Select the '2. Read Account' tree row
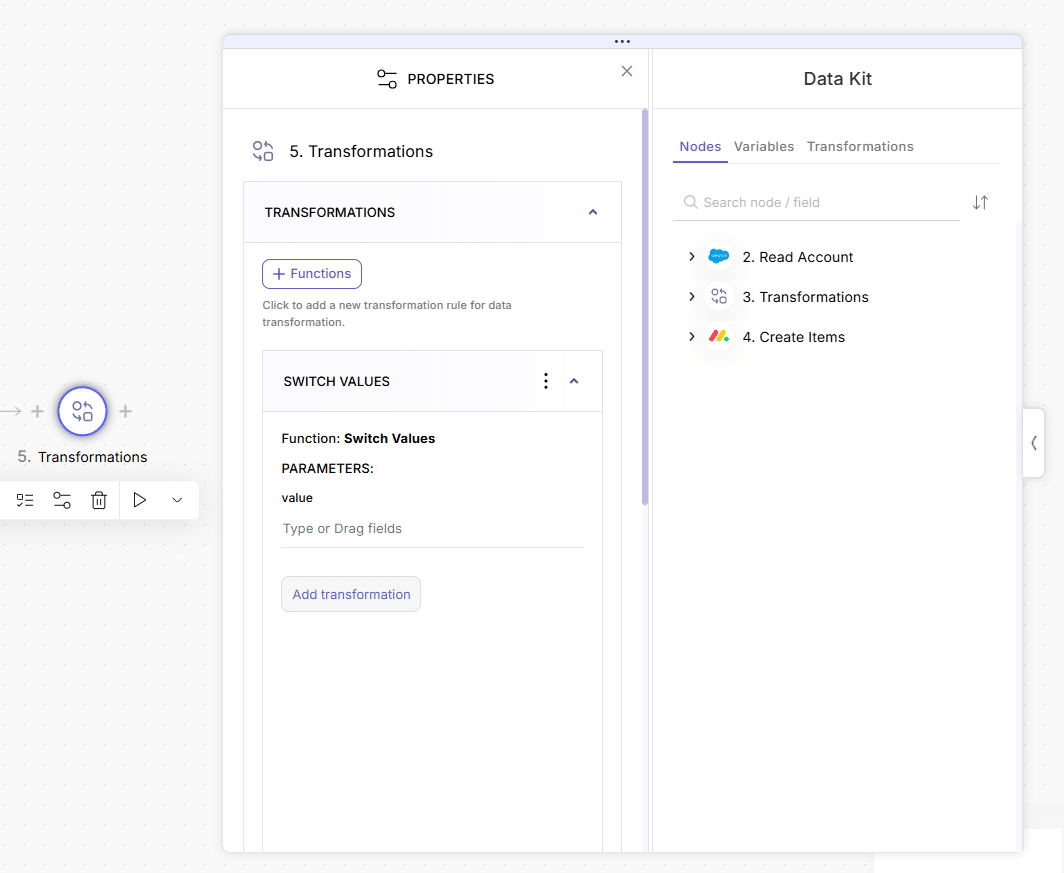The height and width of the screenshot is (873, 1064). click(x=798, y=257)
